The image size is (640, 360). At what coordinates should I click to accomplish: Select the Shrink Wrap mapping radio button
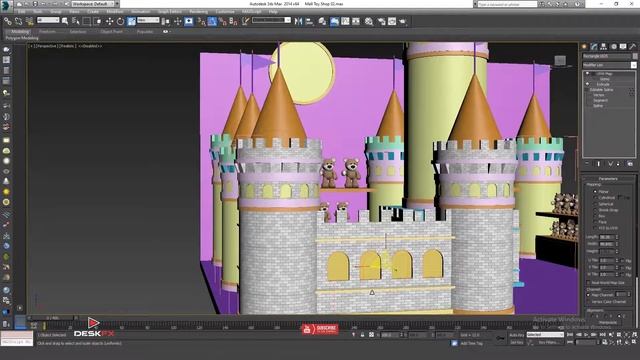click(595, 209)
